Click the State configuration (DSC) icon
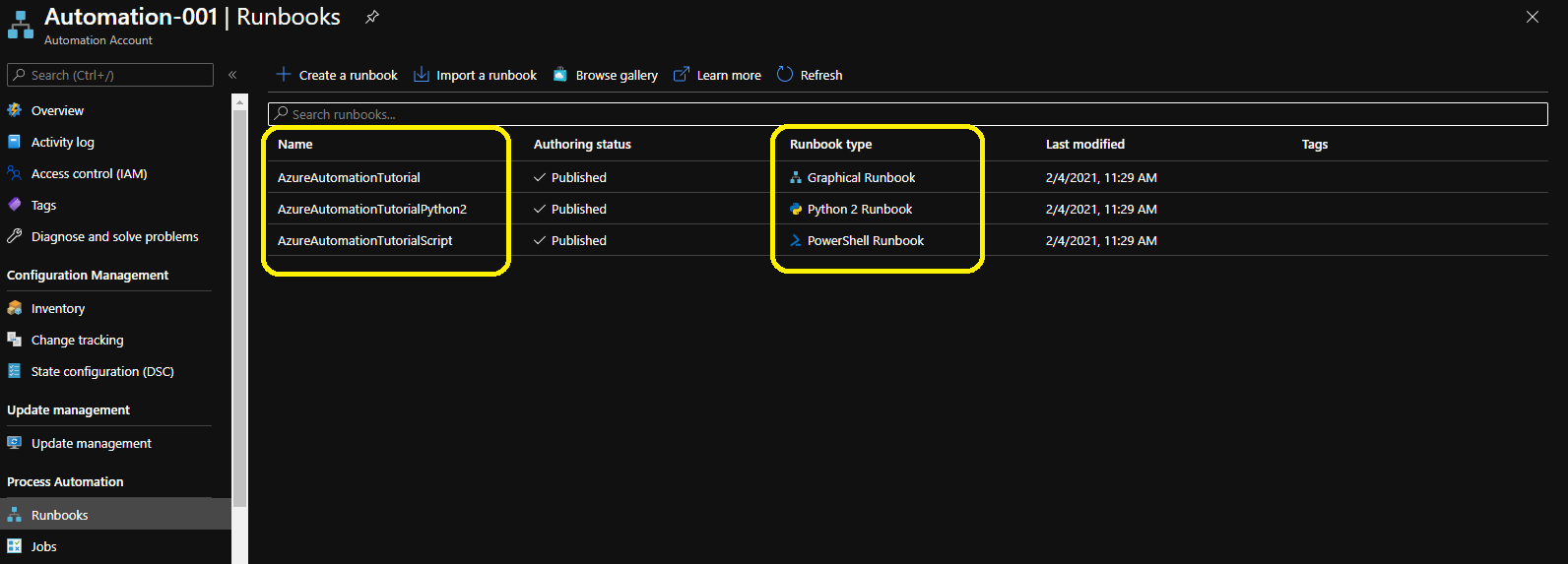This screenshot has width=1568, height=564. [x=15, y=371]
